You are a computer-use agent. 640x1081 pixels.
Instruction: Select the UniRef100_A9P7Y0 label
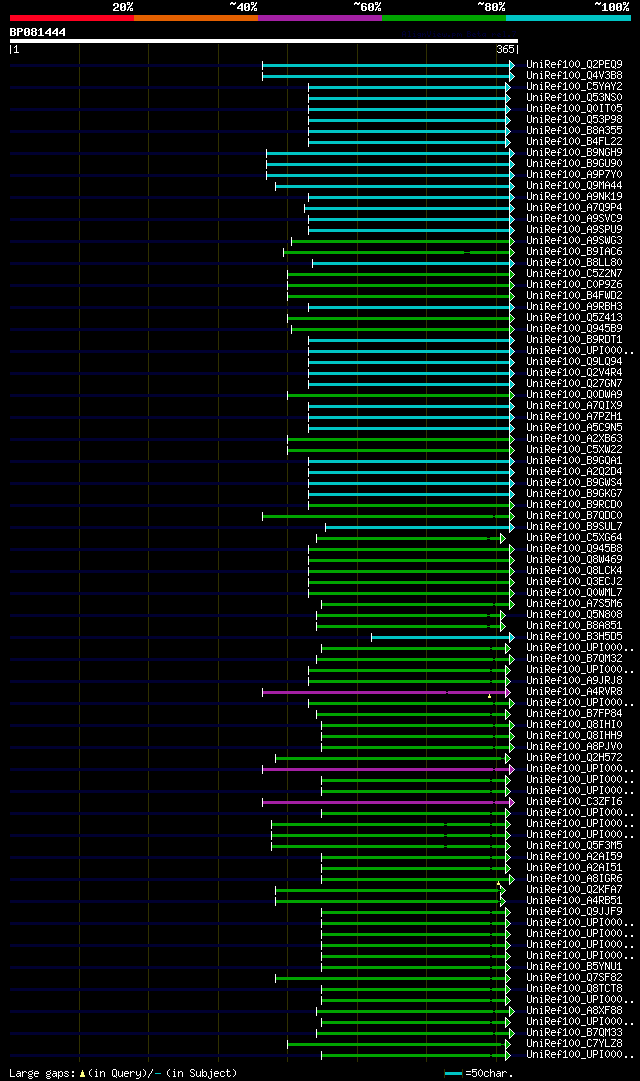[x=574, y=175]
